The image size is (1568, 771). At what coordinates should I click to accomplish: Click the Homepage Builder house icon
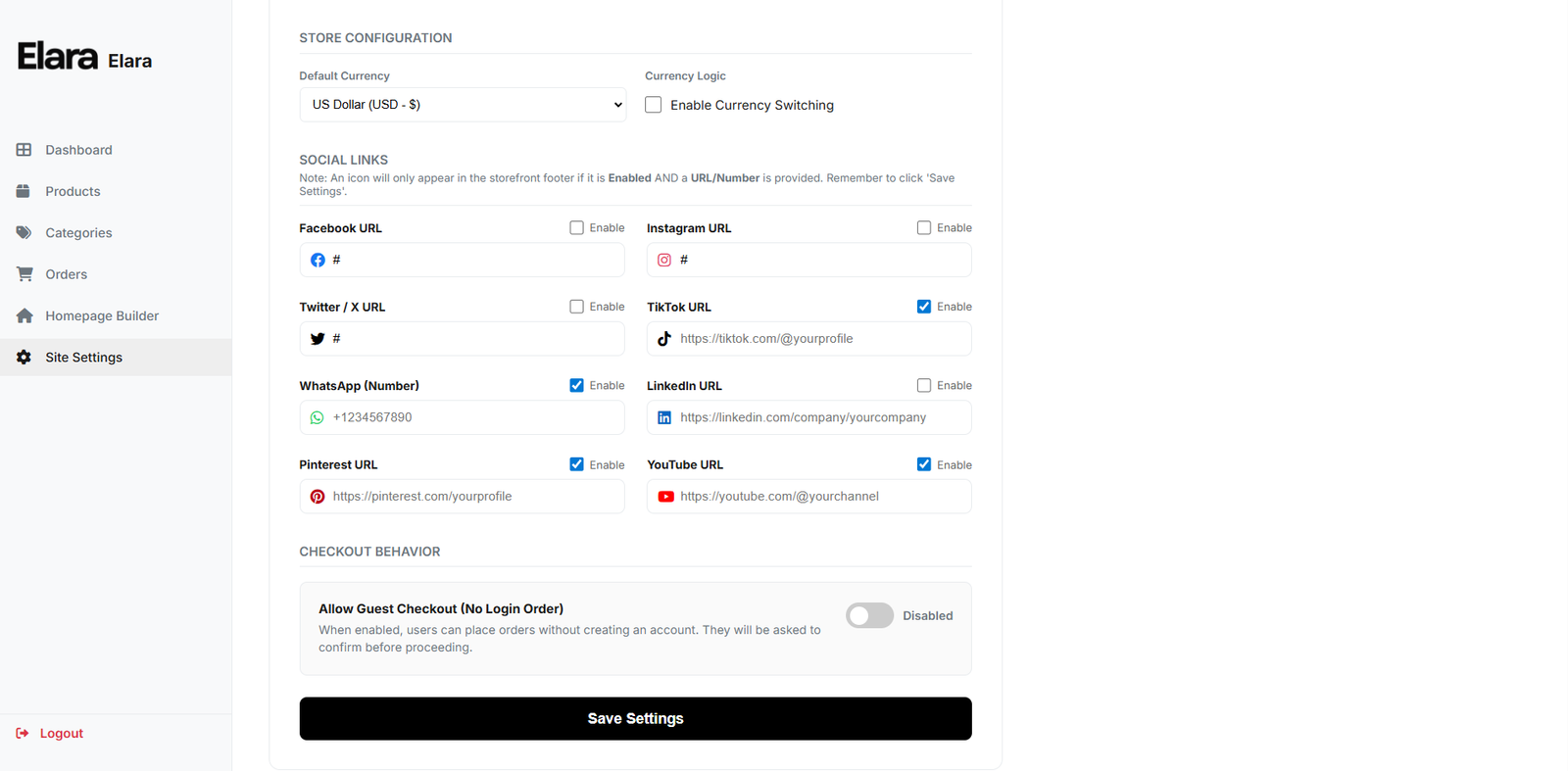pyautogui.click(x=24, y=315)
